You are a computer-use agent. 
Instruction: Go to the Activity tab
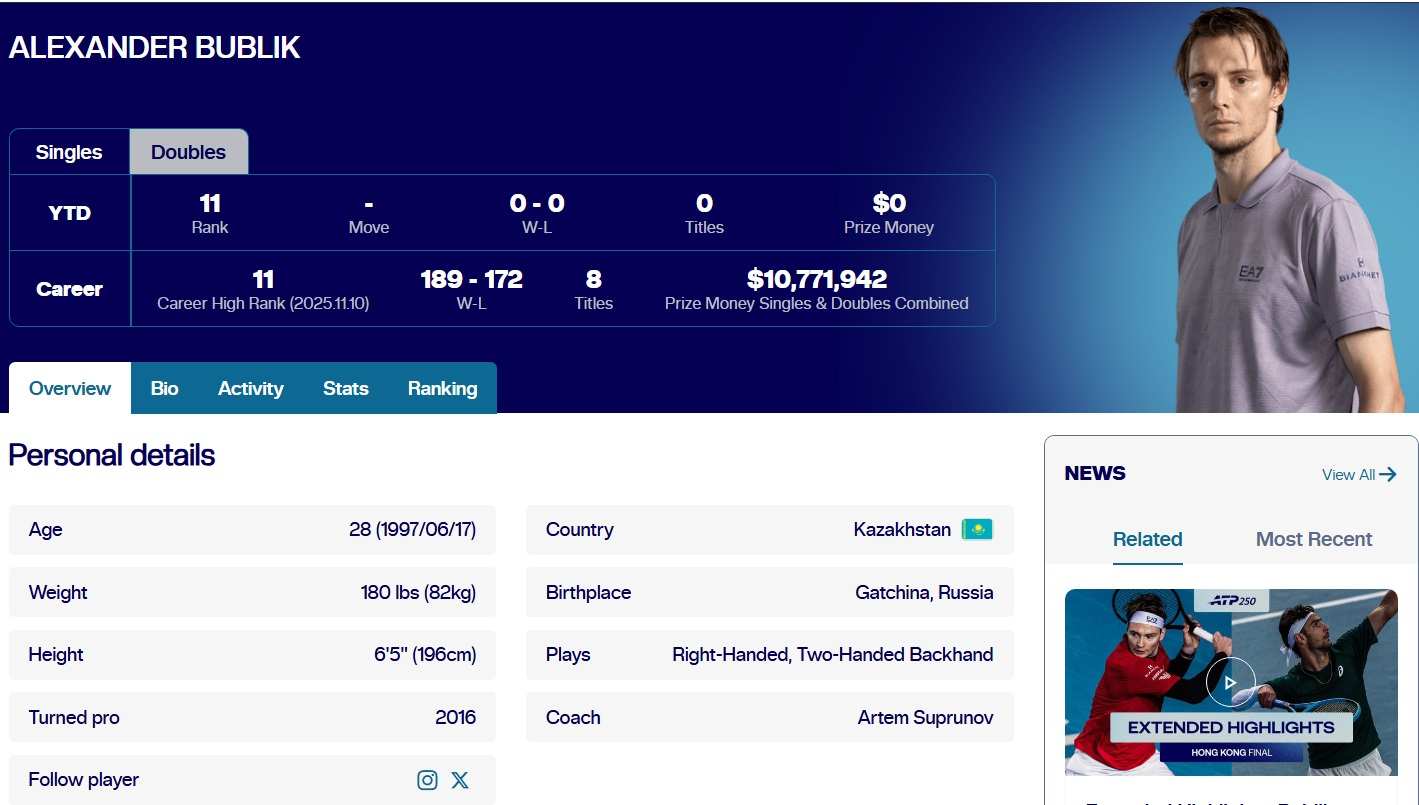point(250,388)
